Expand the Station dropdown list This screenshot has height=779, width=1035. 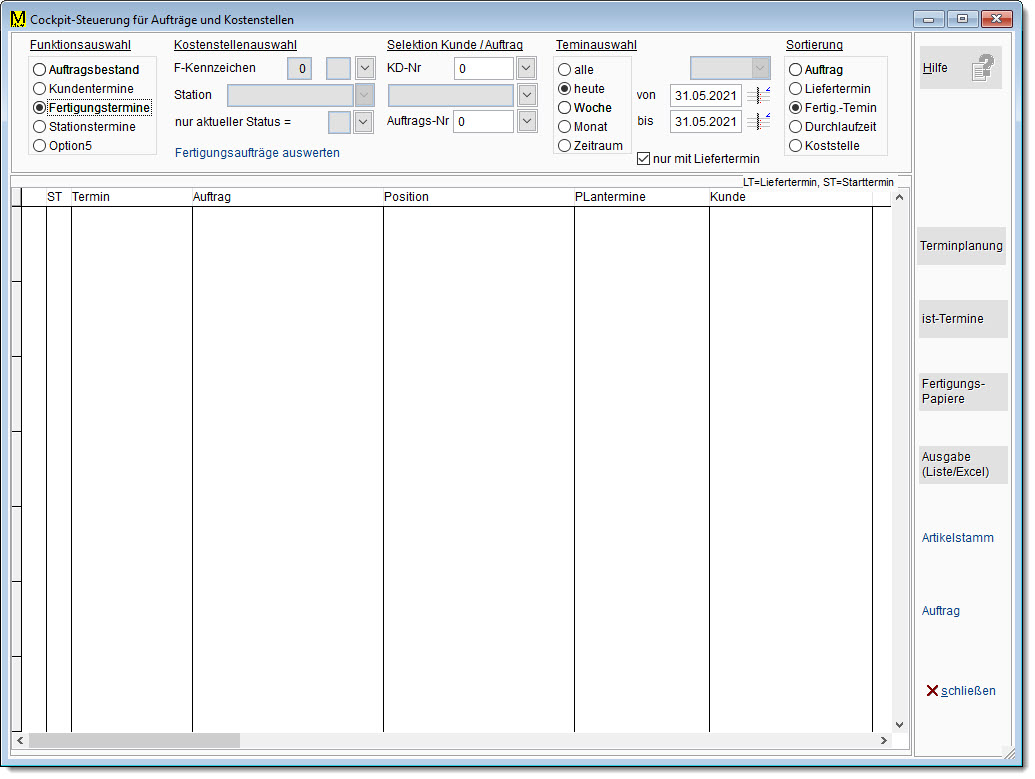point(364,95)
